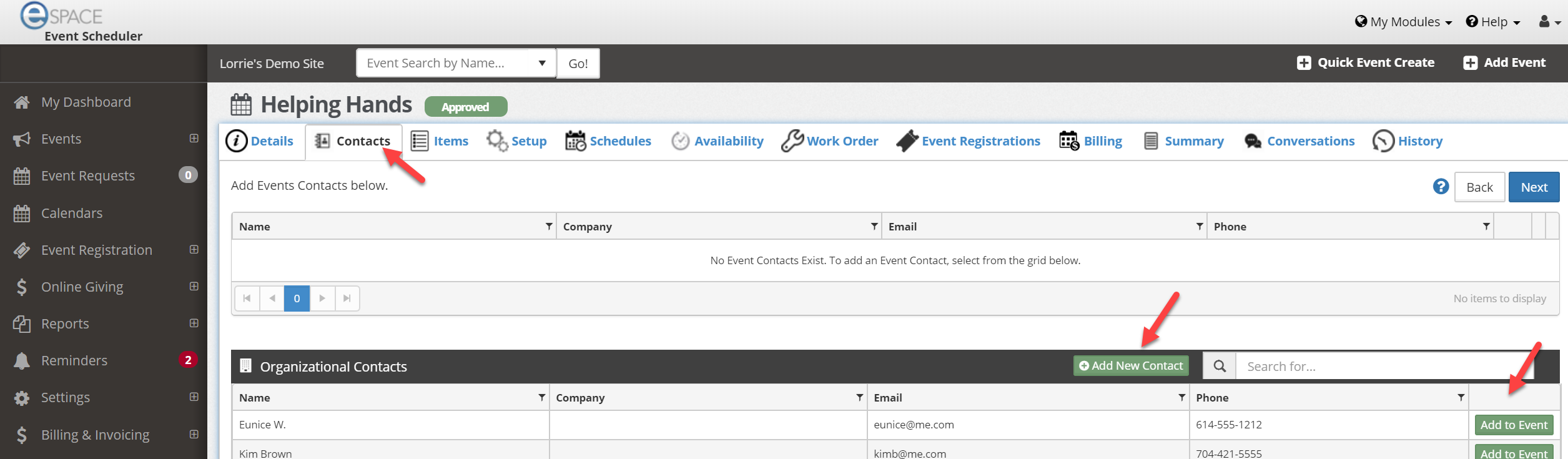Screen dimensions: 1568x459
Task: Expand the Event Registration sidebar section
Action: click(194, 249)
